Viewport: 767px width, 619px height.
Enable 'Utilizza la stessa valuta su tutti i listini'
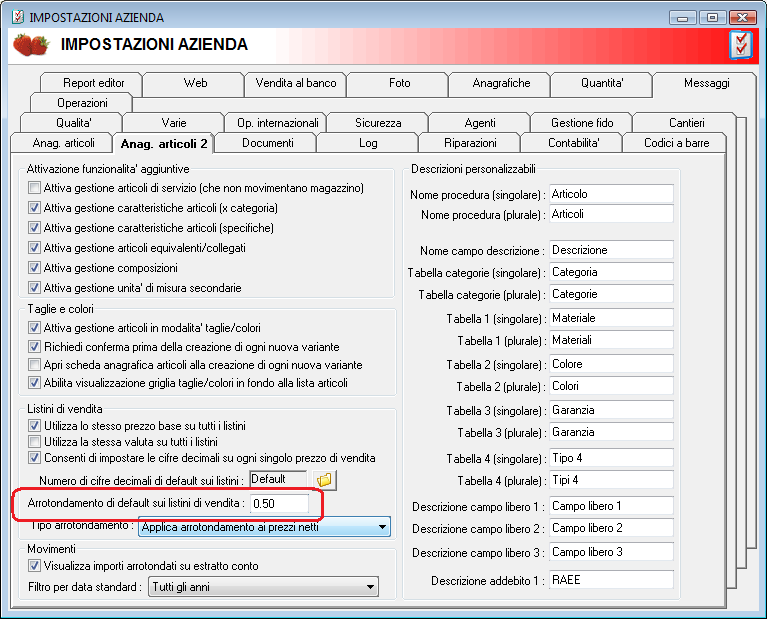[x=34, y=441]
